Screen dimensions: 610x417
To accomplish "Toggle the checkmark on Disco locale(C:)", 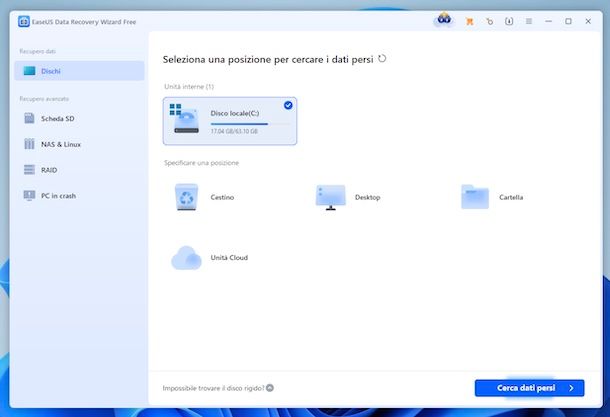I will [x=288, y=105].
